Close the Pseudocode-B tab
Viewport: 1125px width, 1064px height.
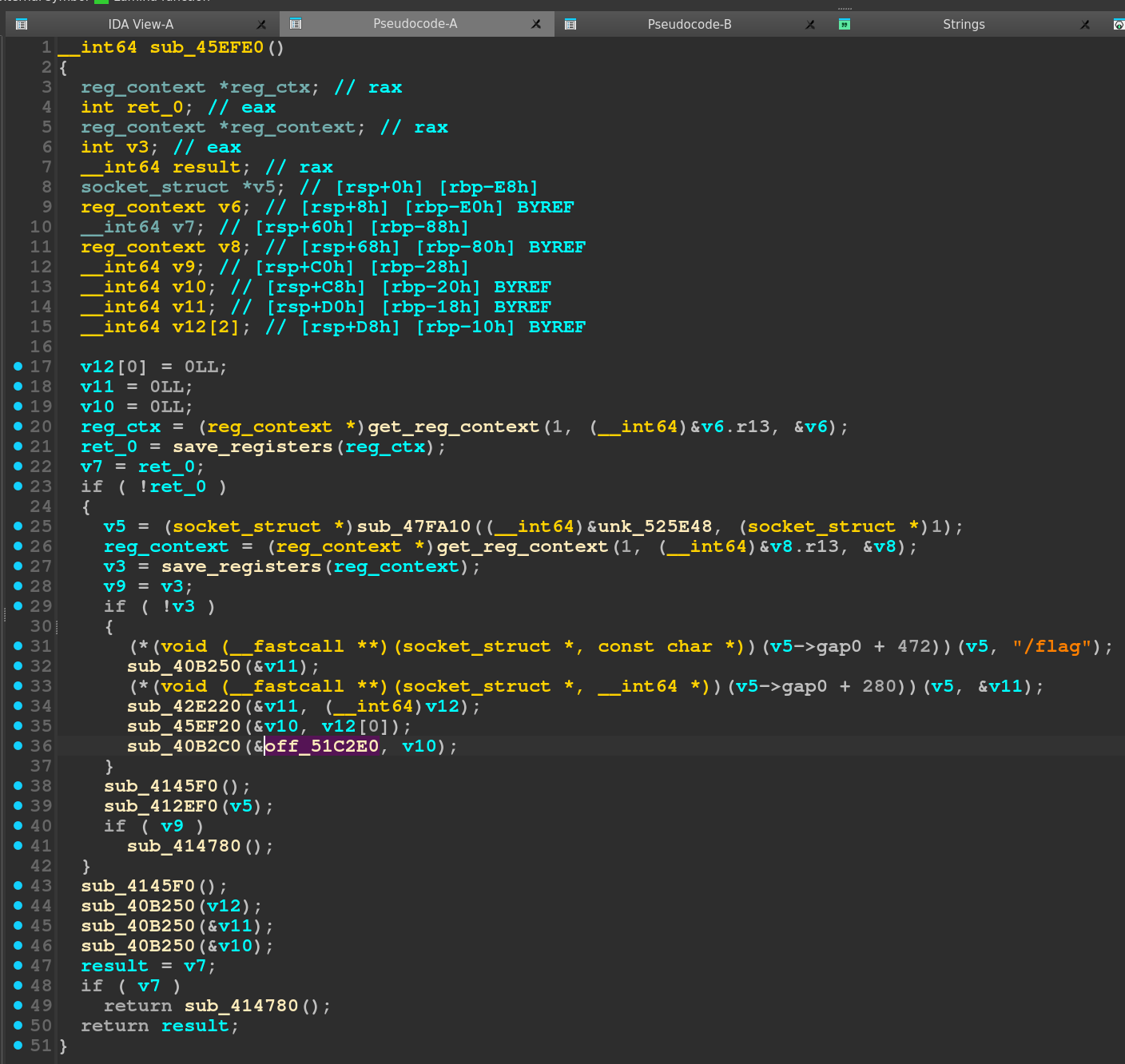(x=810, y=25)
